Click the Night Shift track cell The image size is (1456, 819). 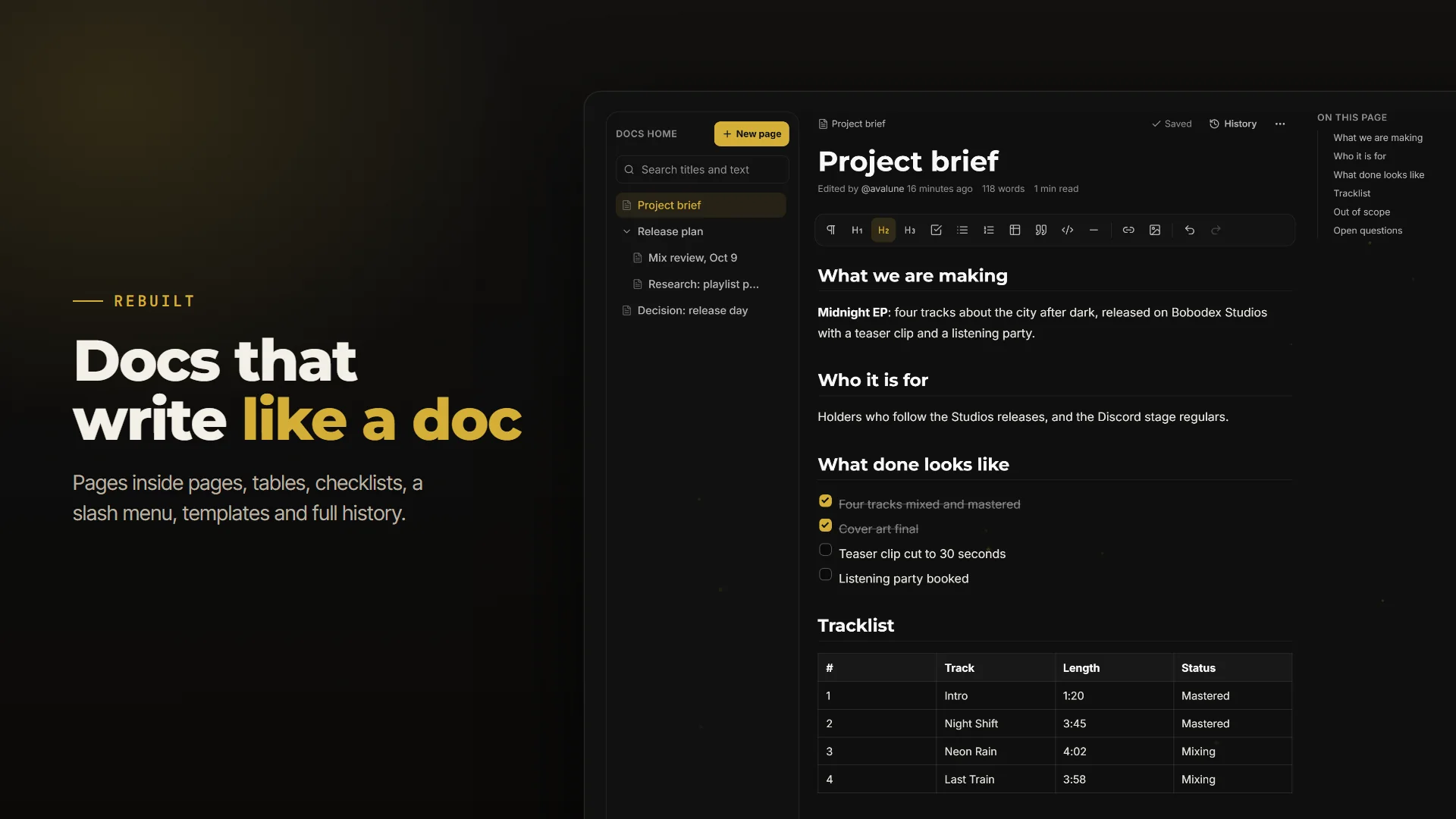tap(996, 724)
